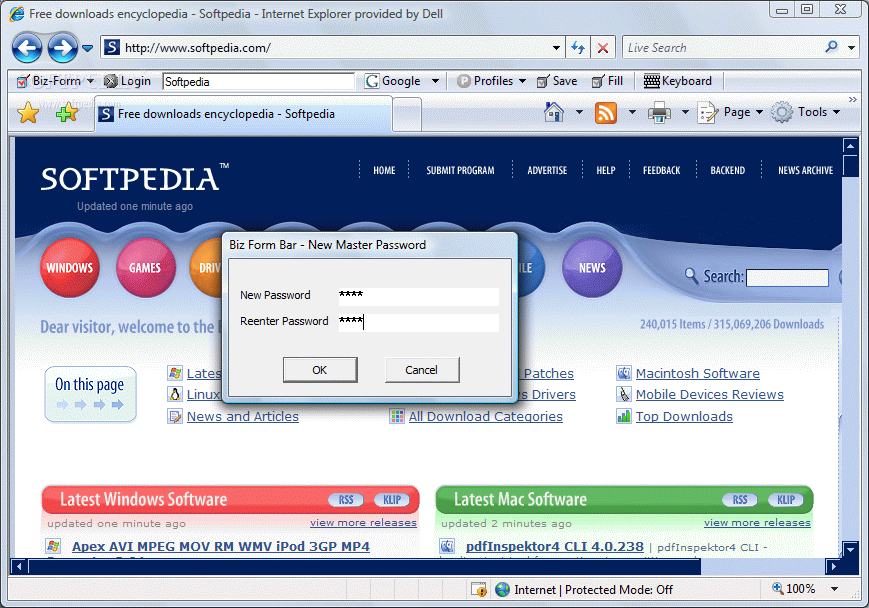The width and height of the screenshot is (869, 608).
Task: Click the toolbar overflow chevron
Action: tap(852, 100)
